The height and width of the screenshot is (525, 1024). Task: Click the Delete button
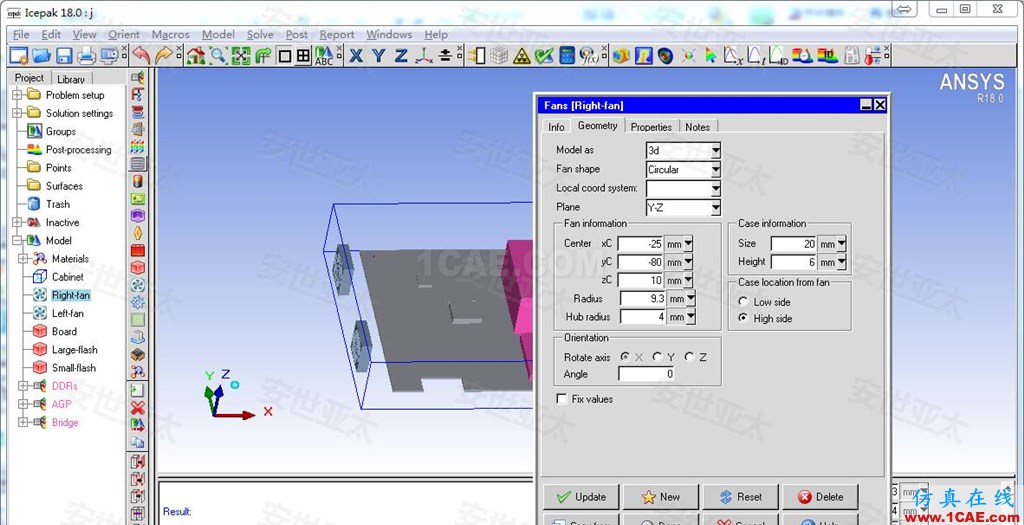(x=820, y=497)
